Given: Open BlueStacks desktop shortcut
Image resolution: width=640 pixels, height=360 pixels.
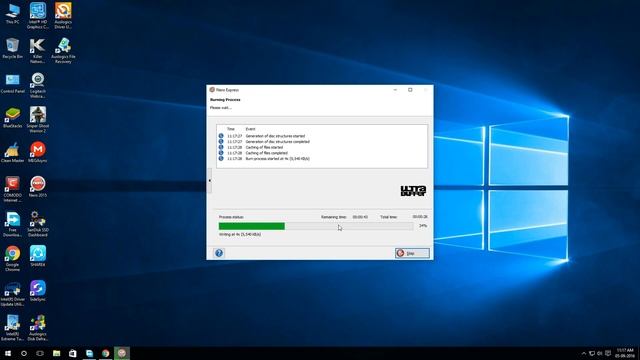Looking at the screenshot, I should (12, 118).
